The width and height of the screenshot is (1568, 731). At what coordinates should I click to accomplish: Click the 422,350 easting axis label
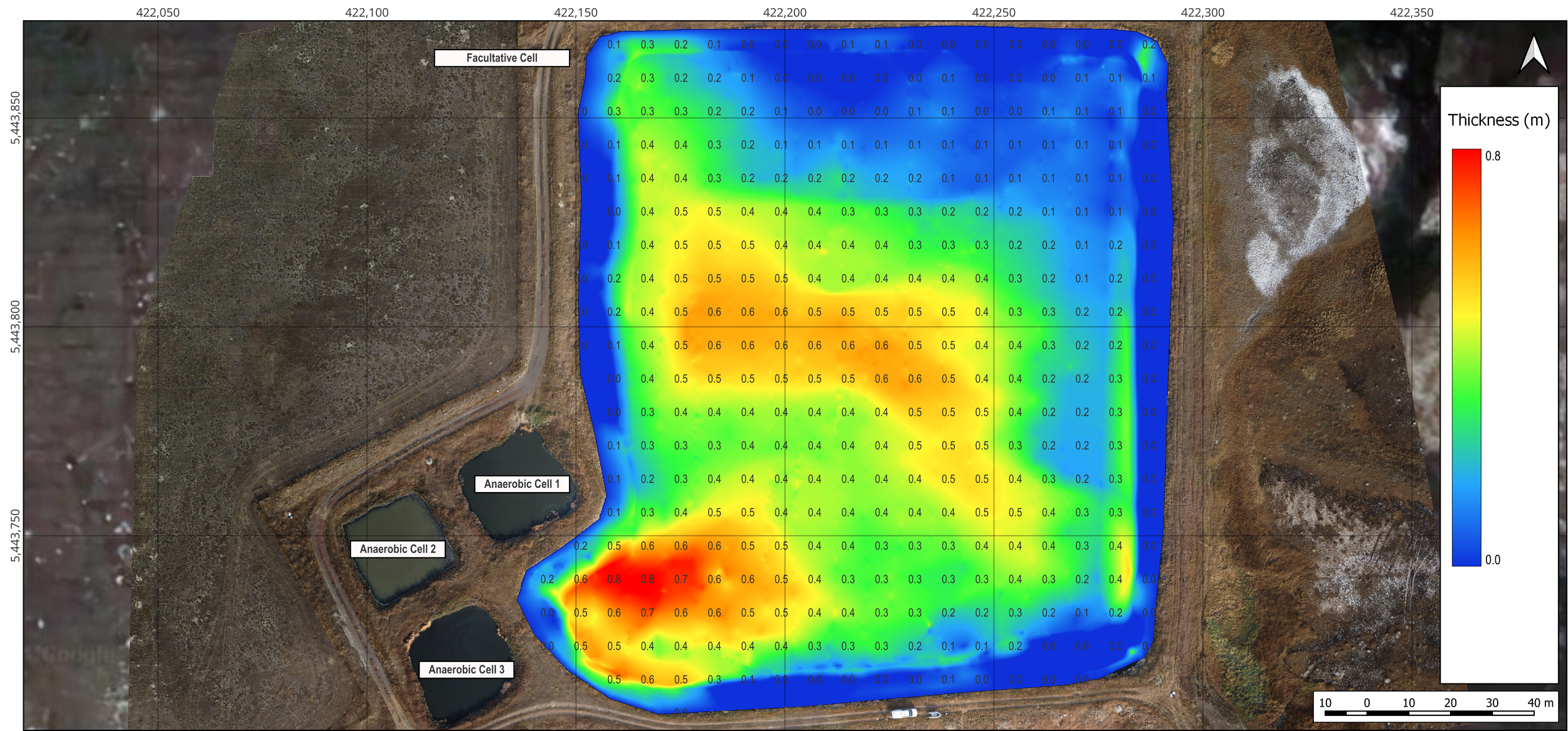(x=1411, y=13)
